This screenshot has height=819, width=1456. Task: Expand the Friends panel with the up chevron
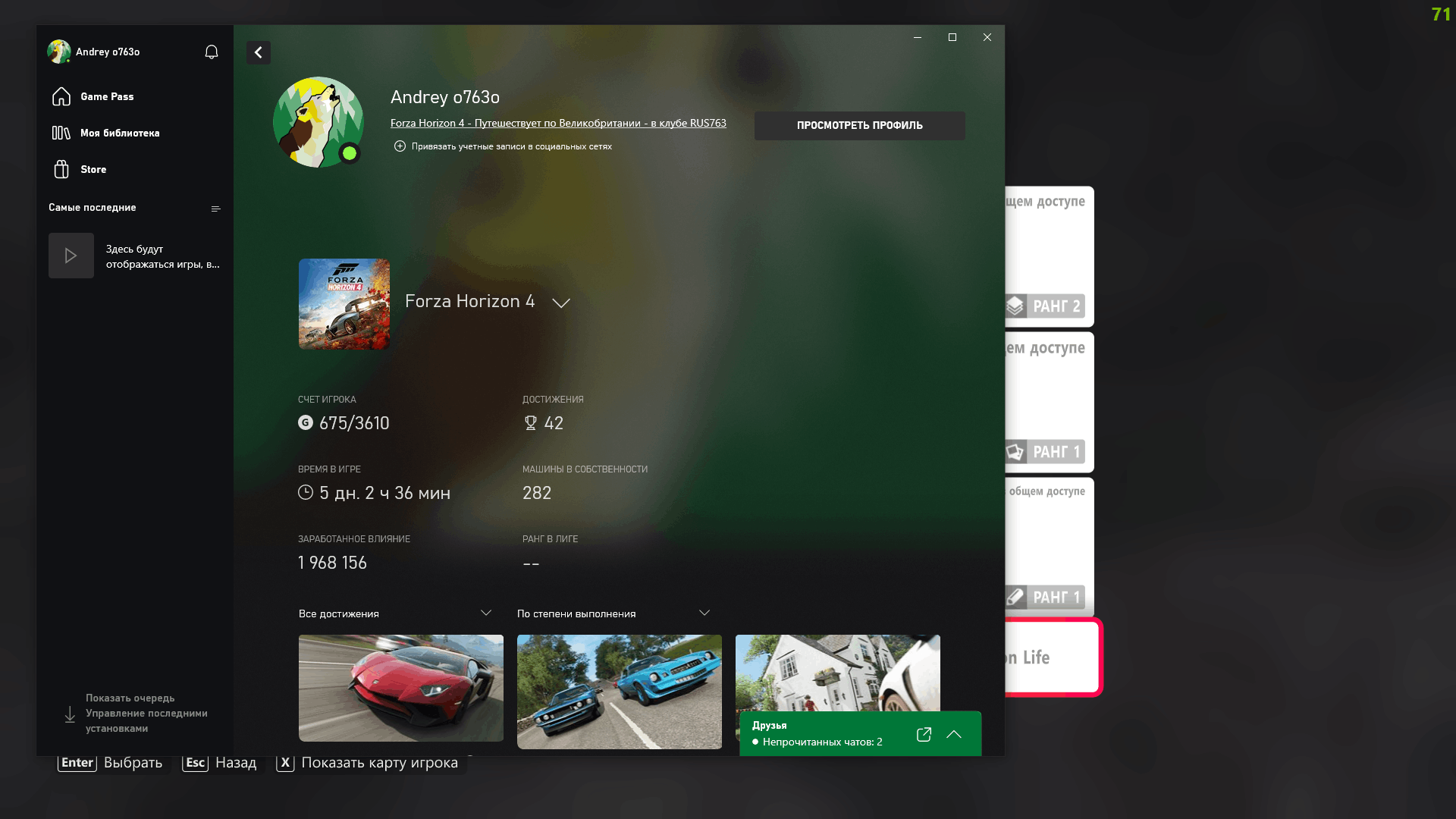(x=954, y=734)
